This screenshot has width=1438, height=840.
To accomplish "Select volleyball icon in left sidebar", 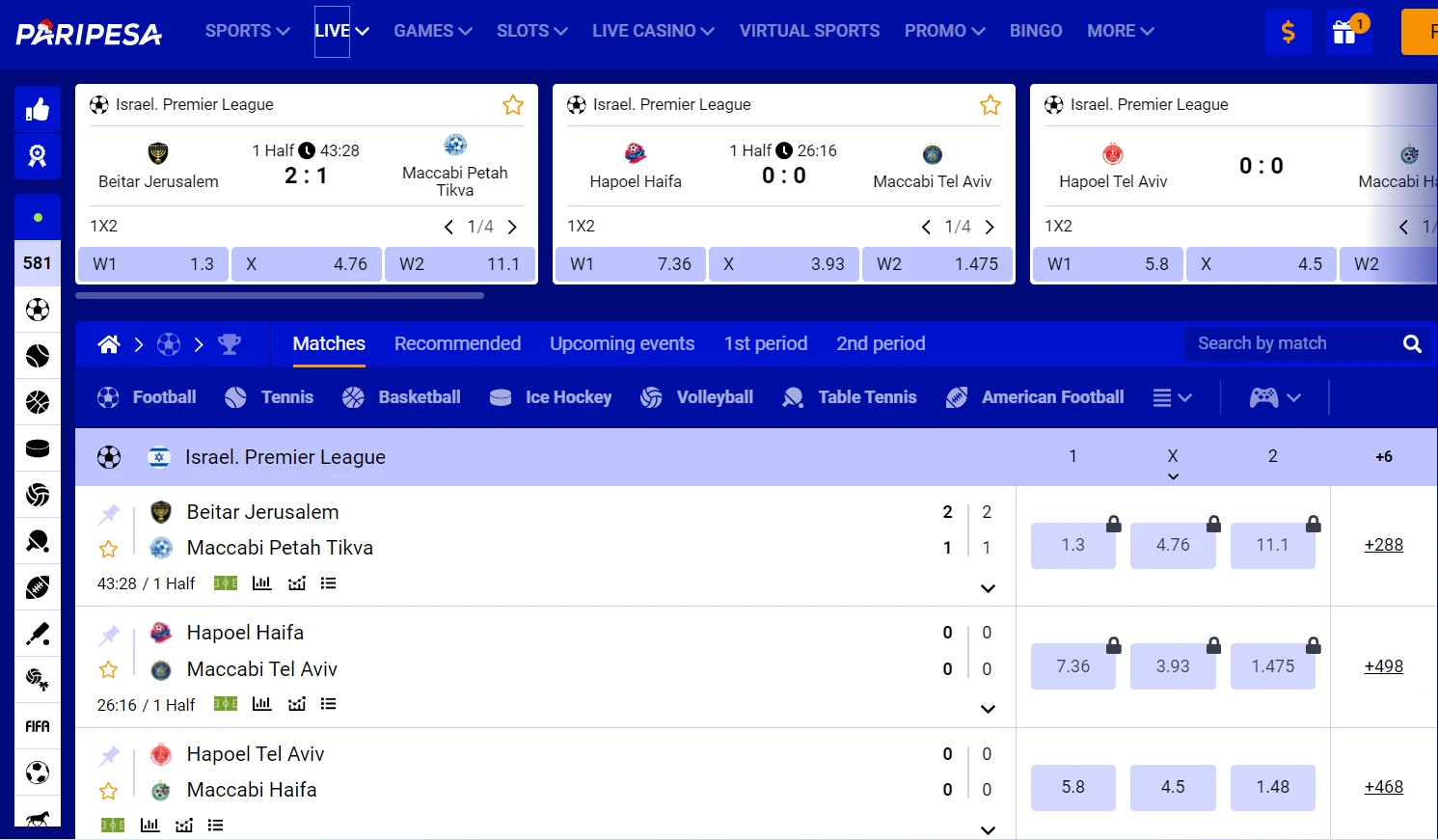I will (x=38, y=495).
